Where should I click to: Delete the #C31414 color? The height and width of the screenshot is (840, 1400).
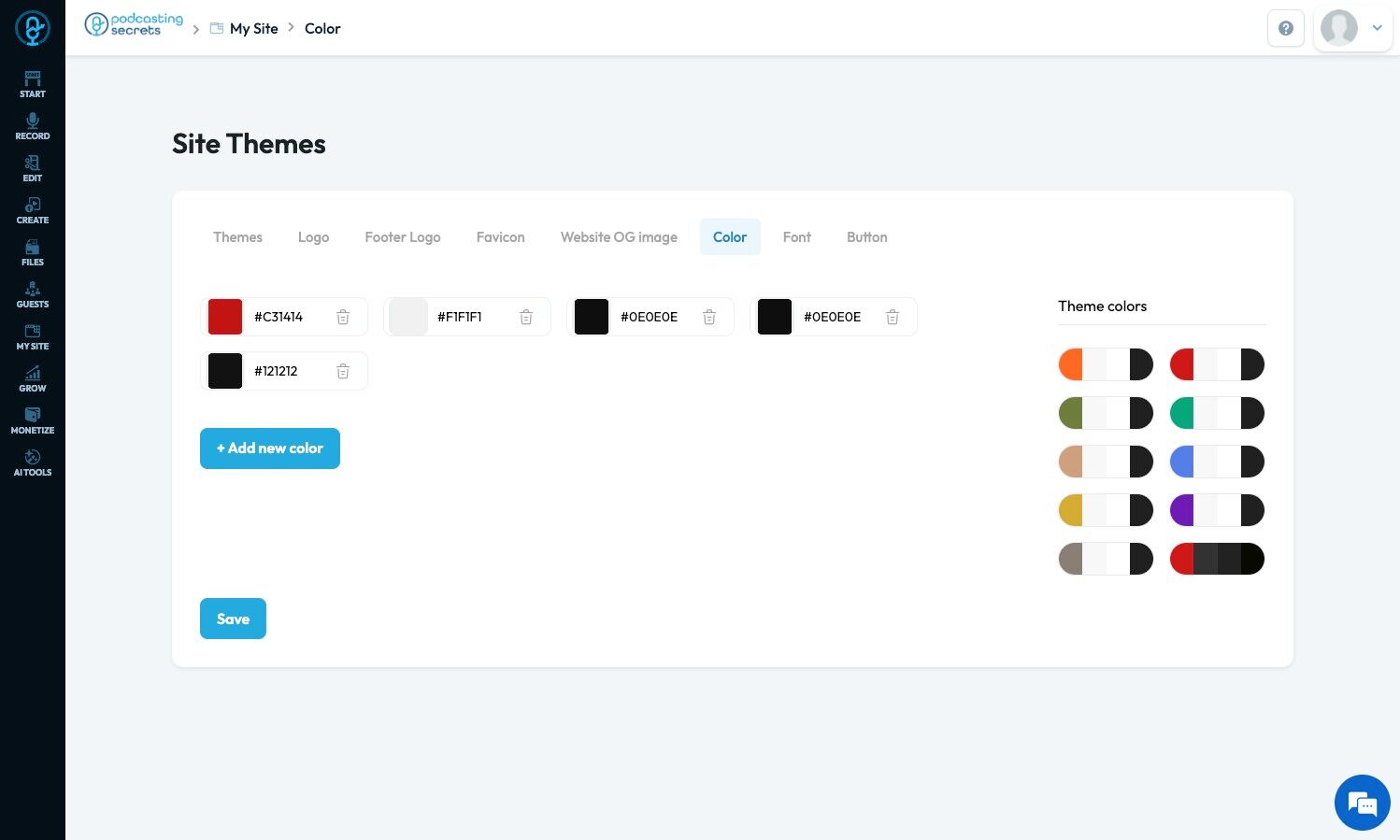pyautogui.click(x=343, y=317)
